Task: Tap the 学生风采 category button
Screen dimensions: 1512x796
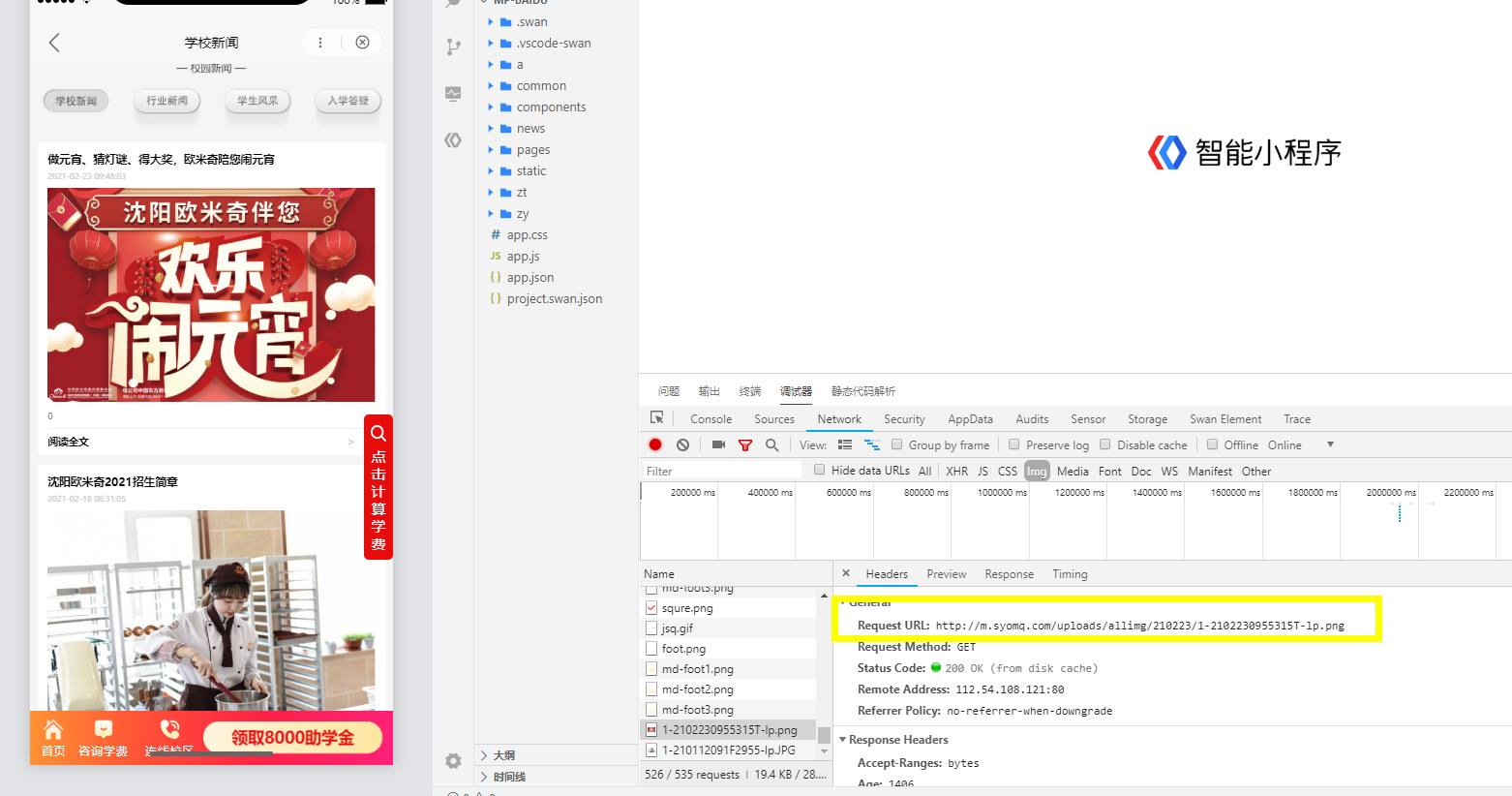Action: (x=257, y=101)
